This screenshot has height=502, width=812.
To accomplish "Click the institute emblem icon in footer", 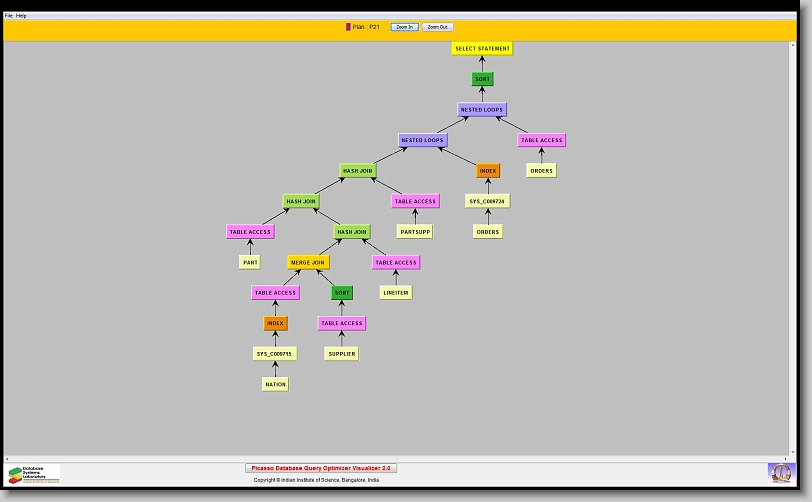I will coord(779,472).
